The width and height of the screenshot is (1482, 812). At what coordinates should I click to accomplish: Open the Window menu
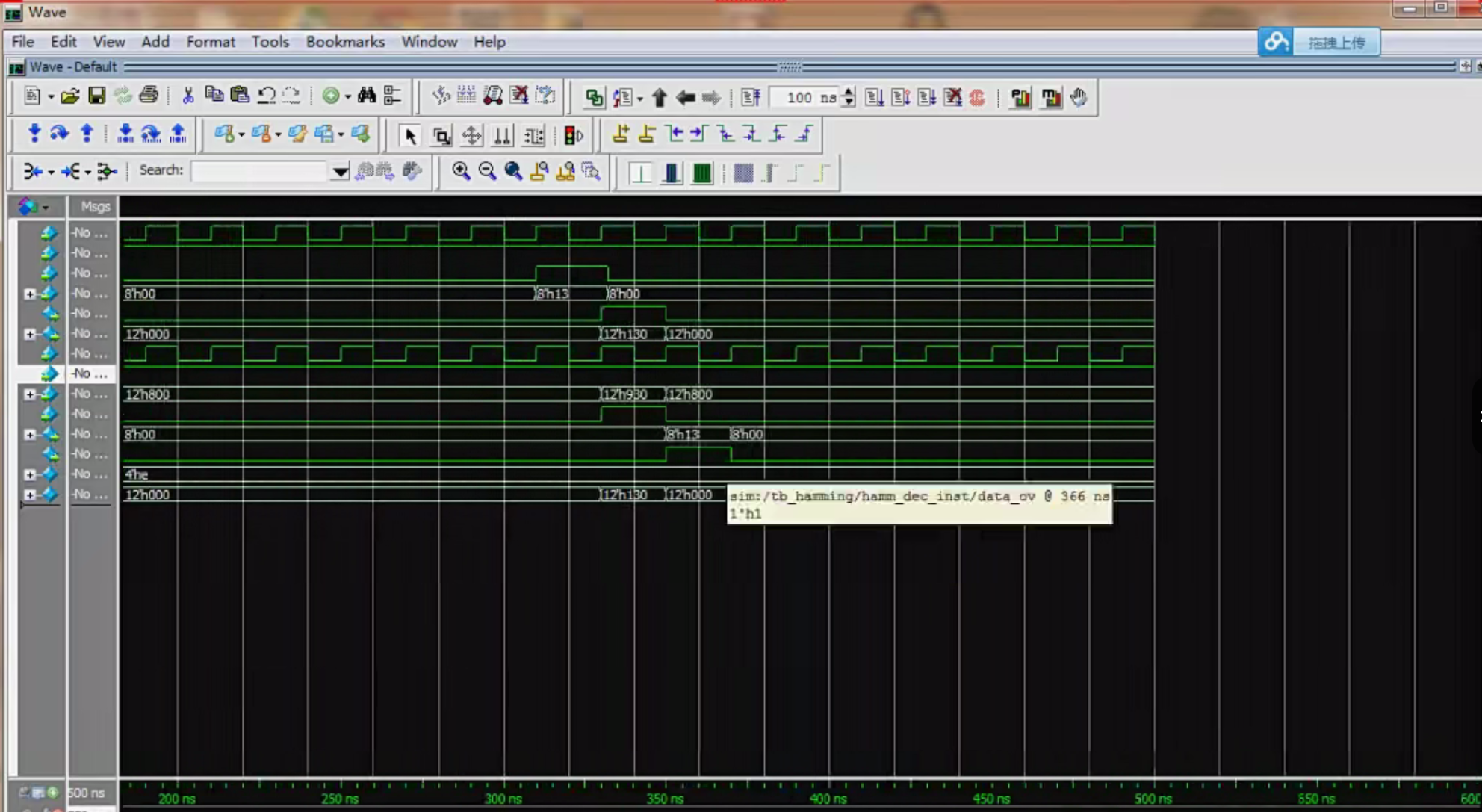[x=429, y=42]
